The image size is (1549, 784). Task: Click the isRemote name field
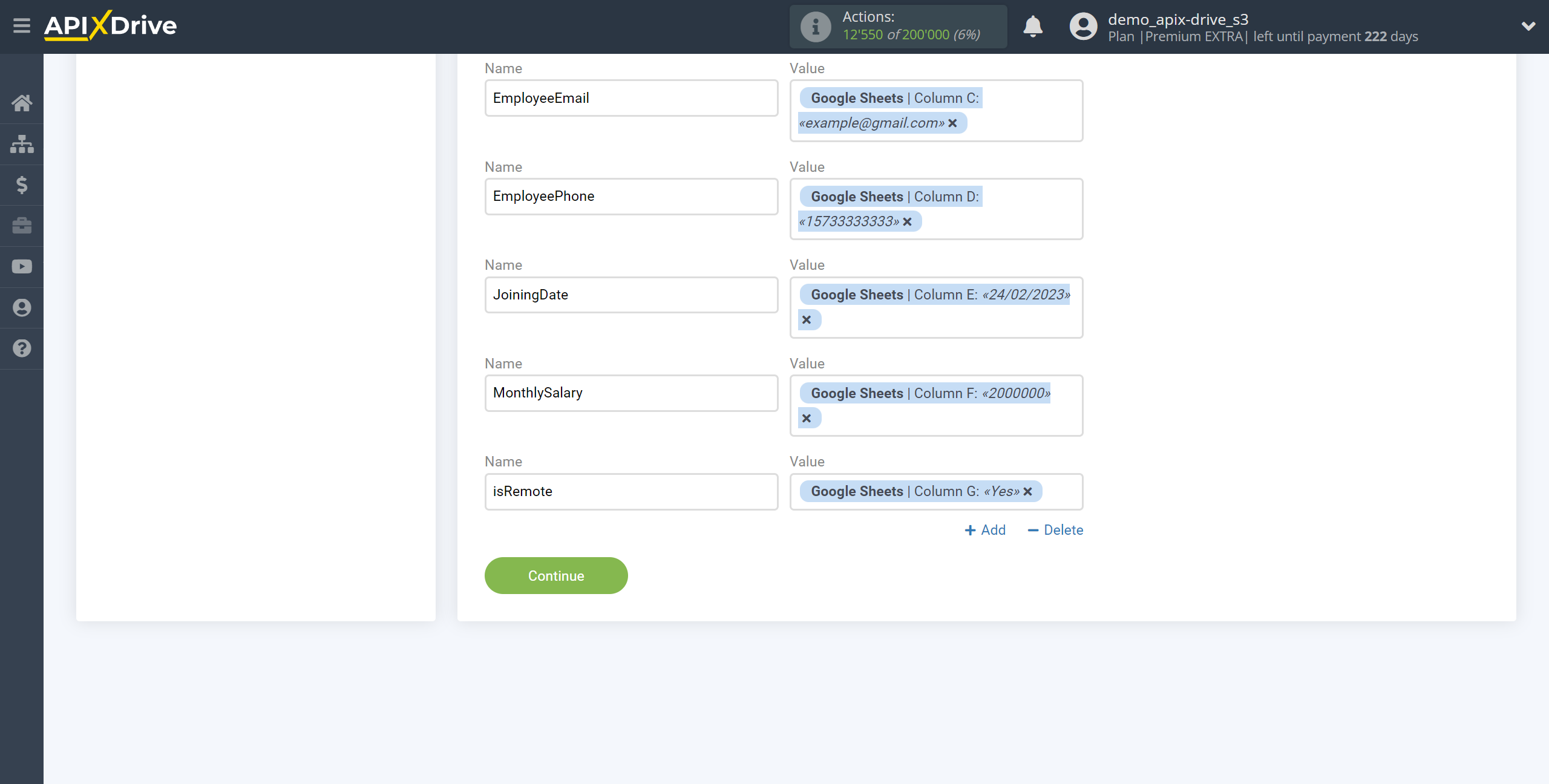[x=631, y=492]
